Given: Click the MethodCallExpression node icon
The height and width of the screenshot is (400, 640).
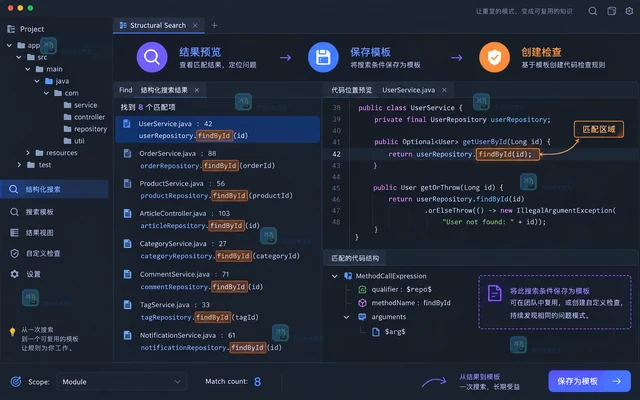Looking at the screenshot, I should click(348, 276).
